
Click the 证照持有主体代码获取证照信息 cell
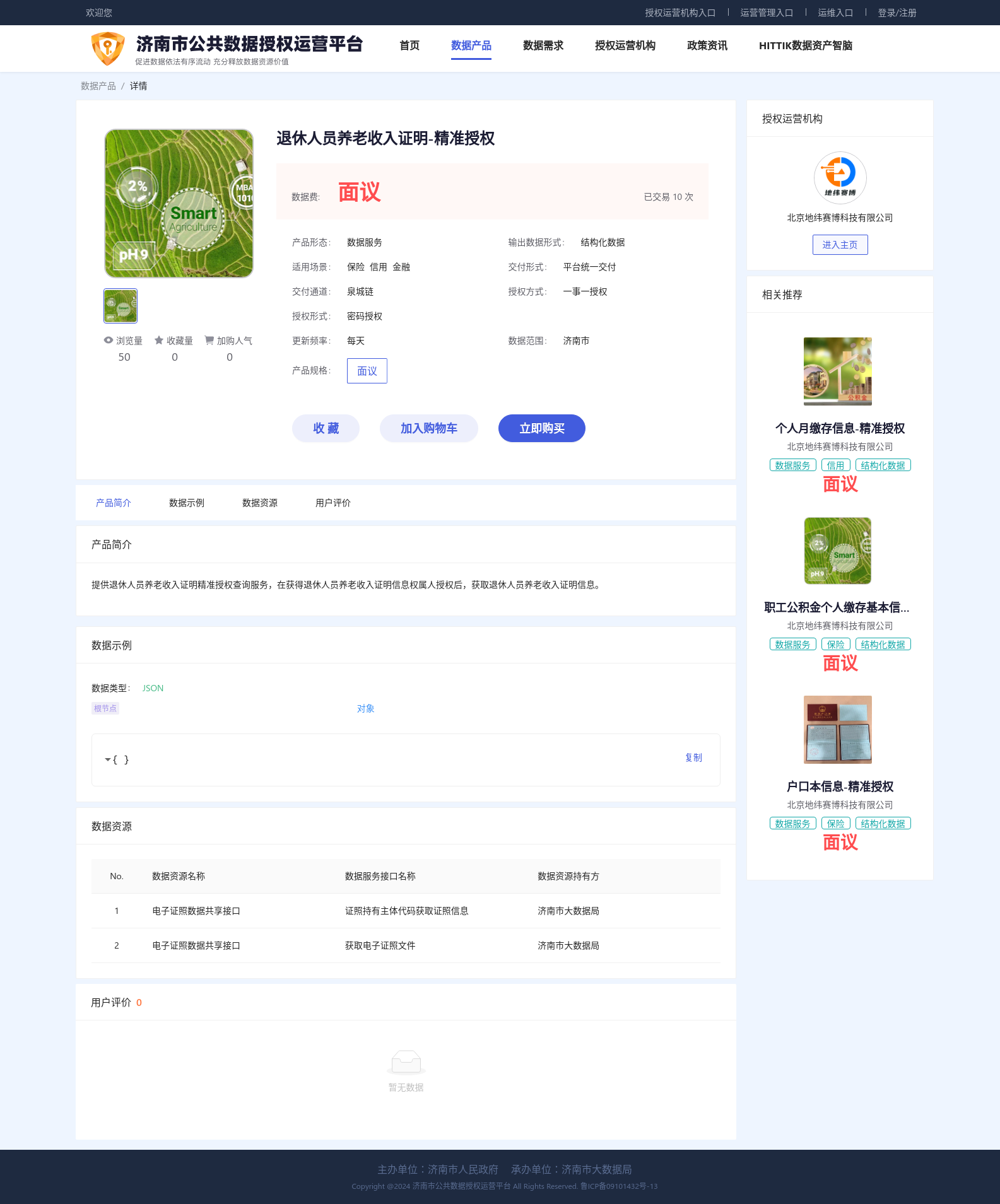[407, 911]
